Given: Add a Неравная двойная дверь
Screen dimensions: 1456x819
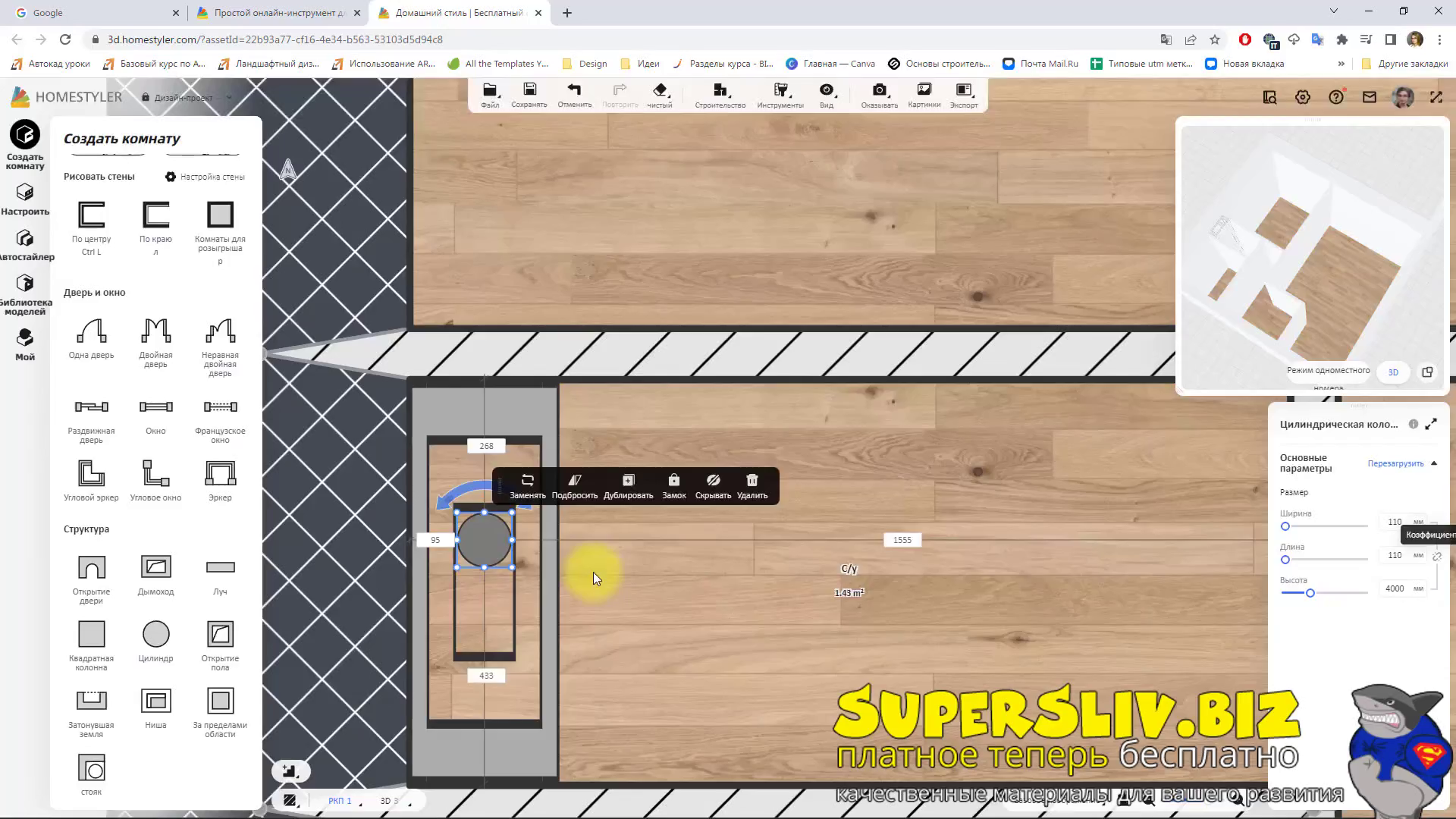Looking at the screenshot, I should [220, 347].
